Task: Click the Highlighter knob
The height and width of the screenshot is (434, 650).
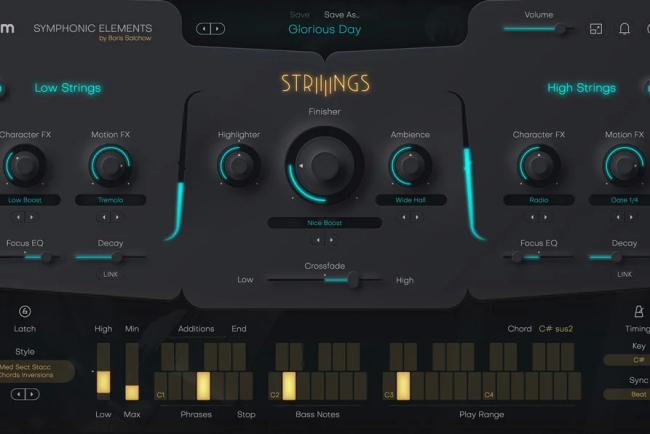Action: 239,165
